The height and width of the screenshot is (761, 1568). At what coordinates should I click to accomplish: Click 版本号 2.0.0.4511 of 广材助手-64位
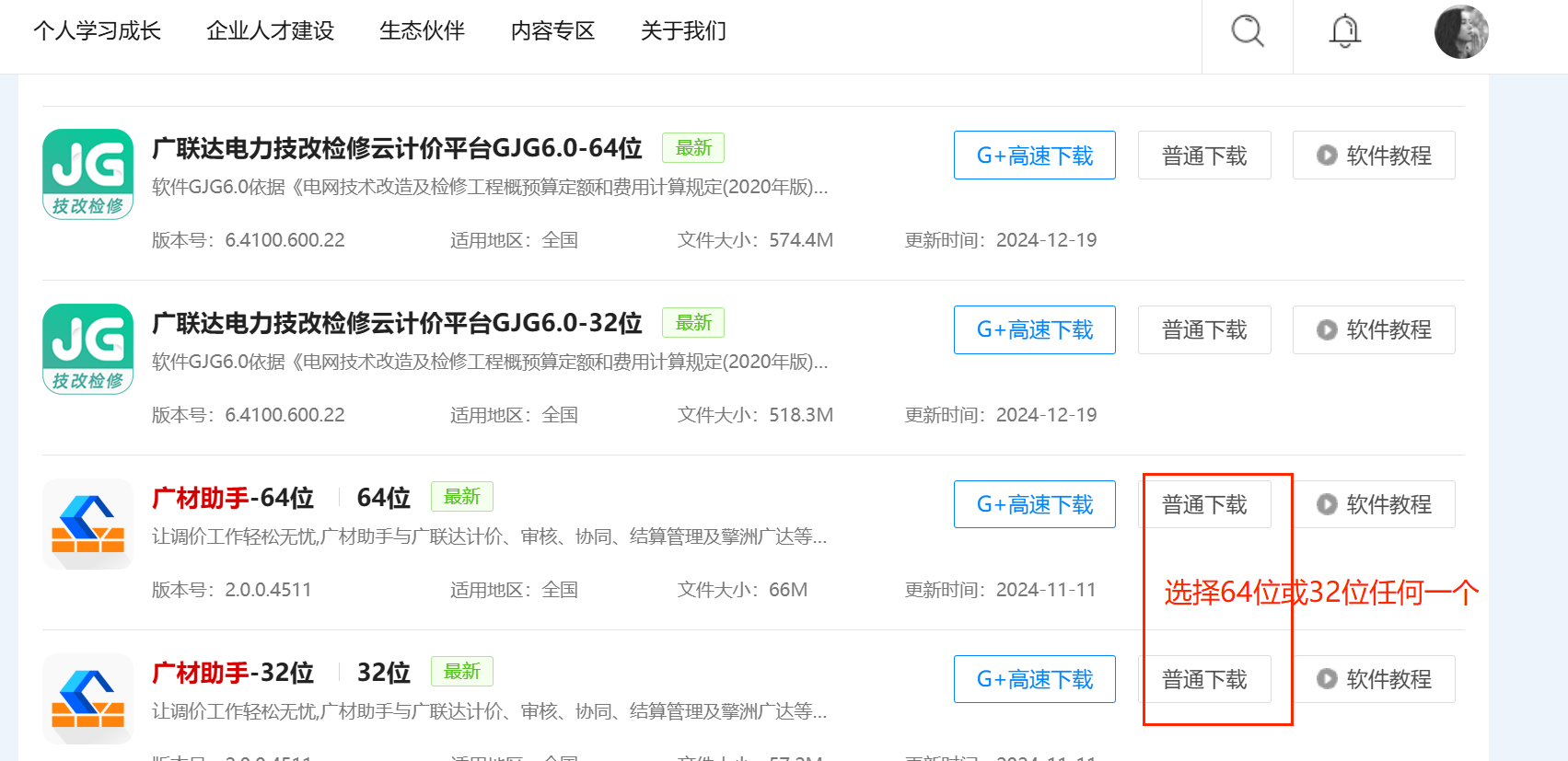(x=232, y=590)
